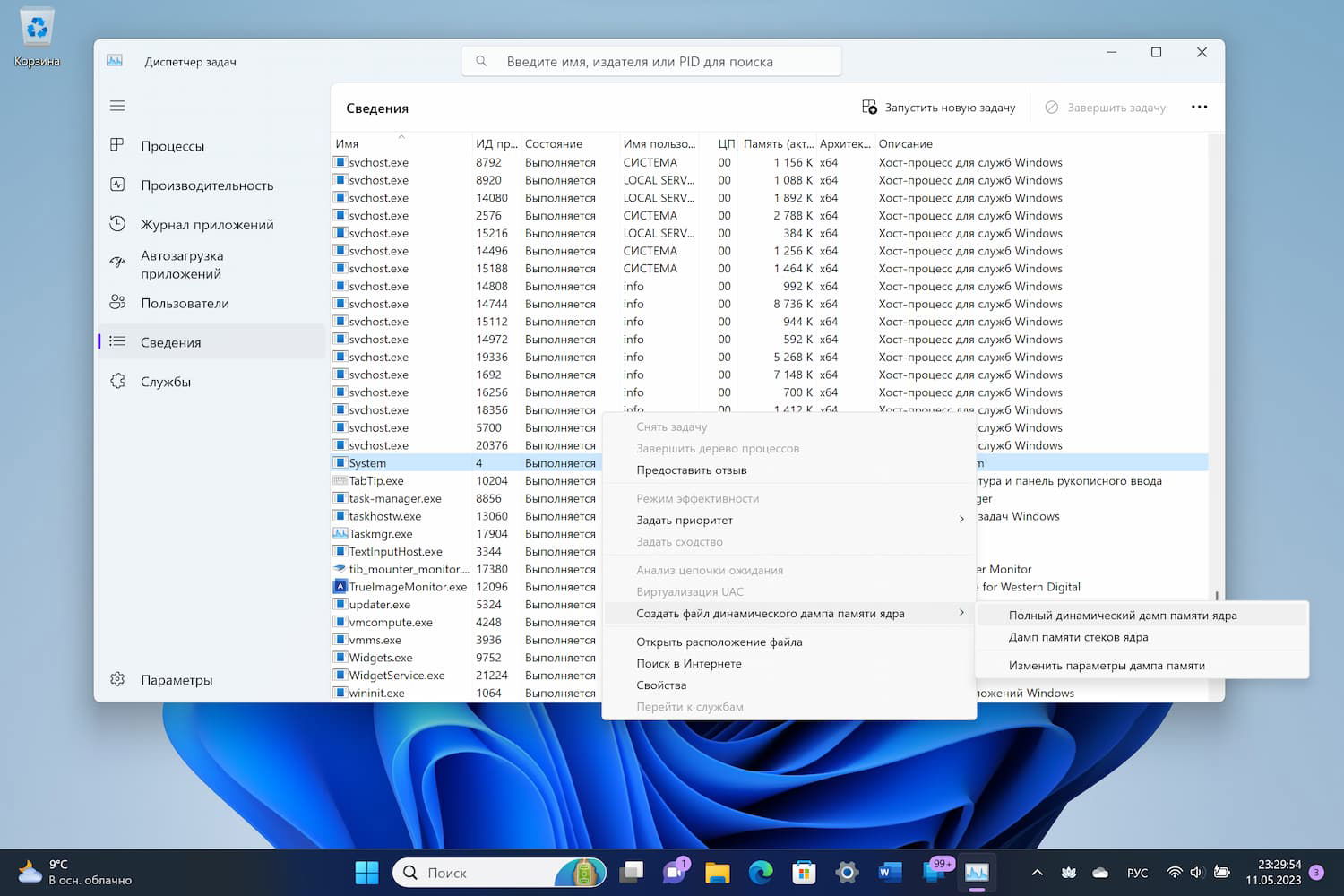This screenshot has width=1344, height=896.
Task: Sort by the 'Имя' column header
Action: 348,143
